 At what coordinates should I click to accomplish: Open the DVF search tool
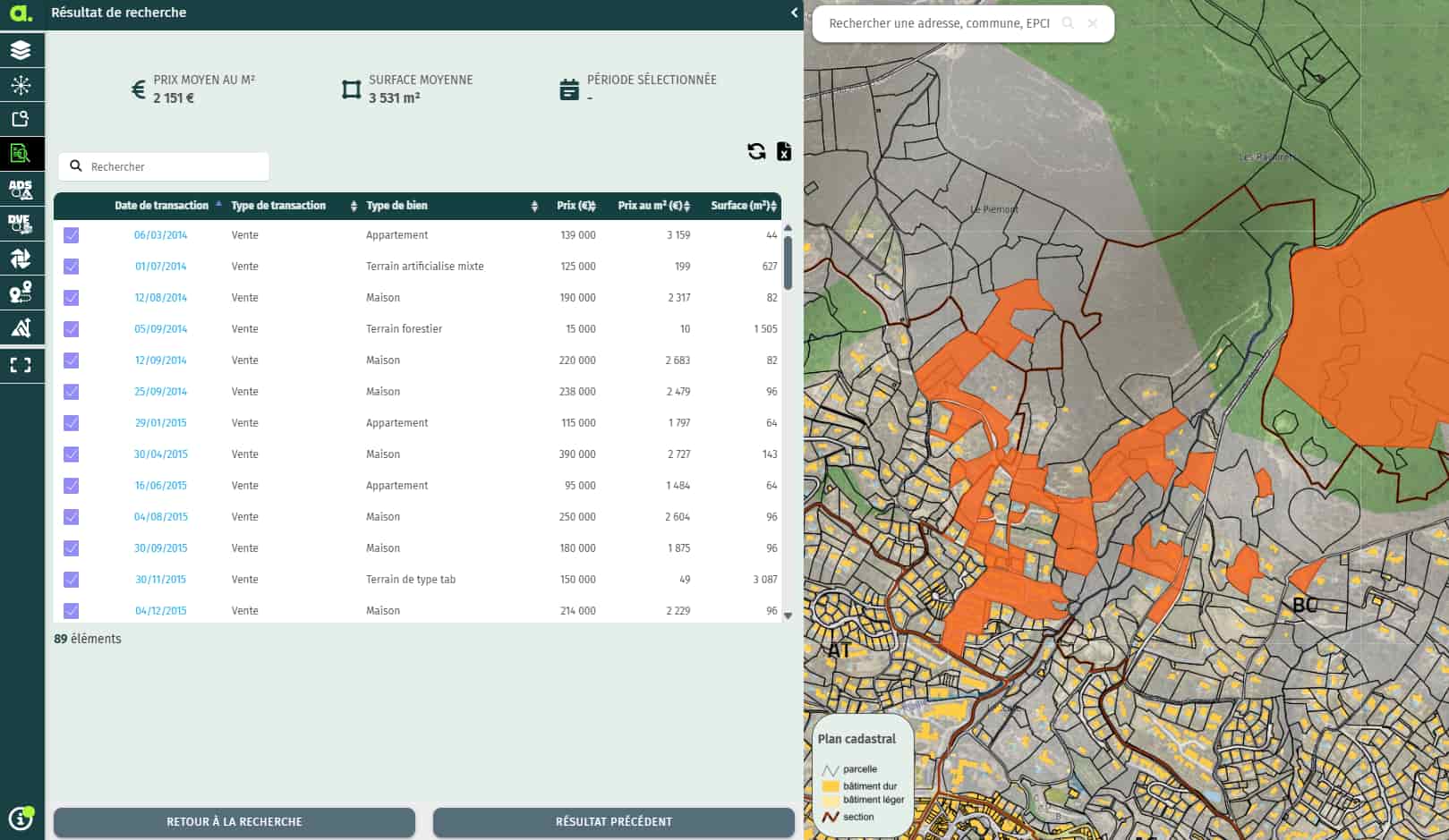21,224
